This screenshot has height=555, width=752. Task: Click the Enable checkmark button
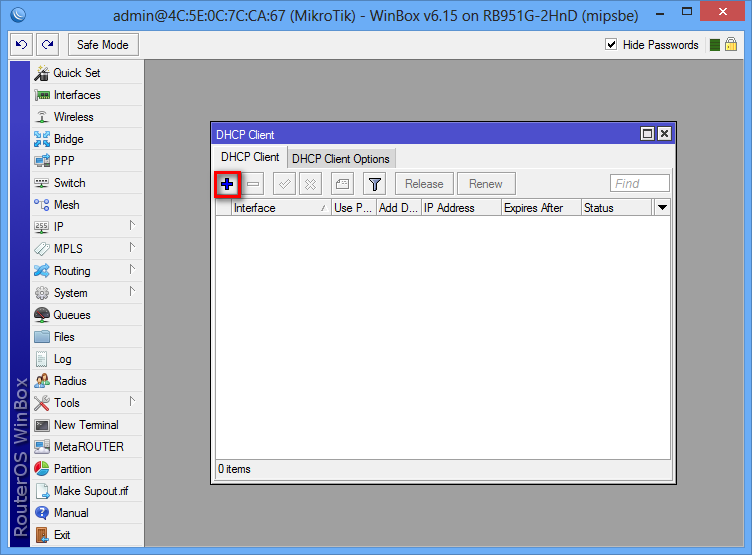(x=284, y=184)
